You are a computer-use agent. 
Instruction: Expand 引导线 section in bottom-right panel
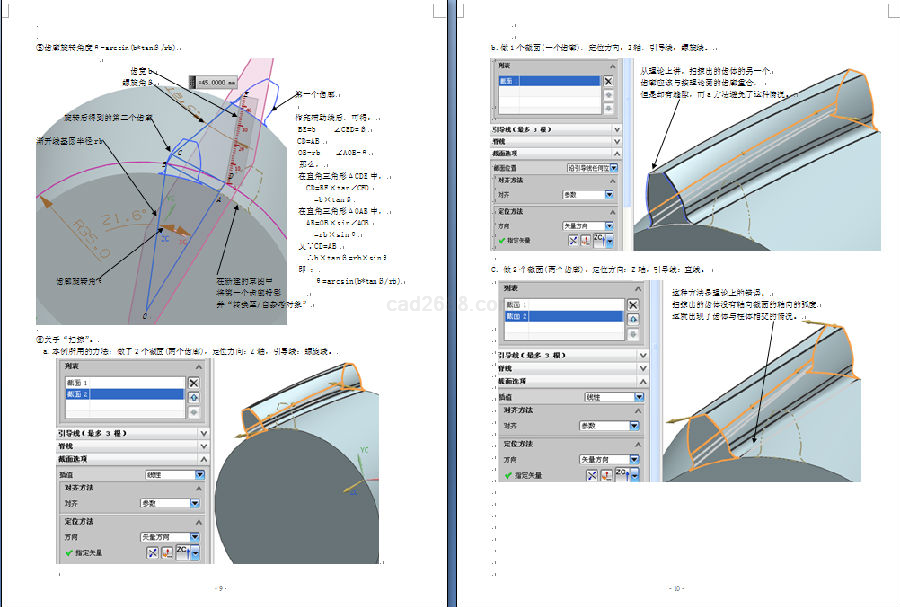click(x=644, y=353)
